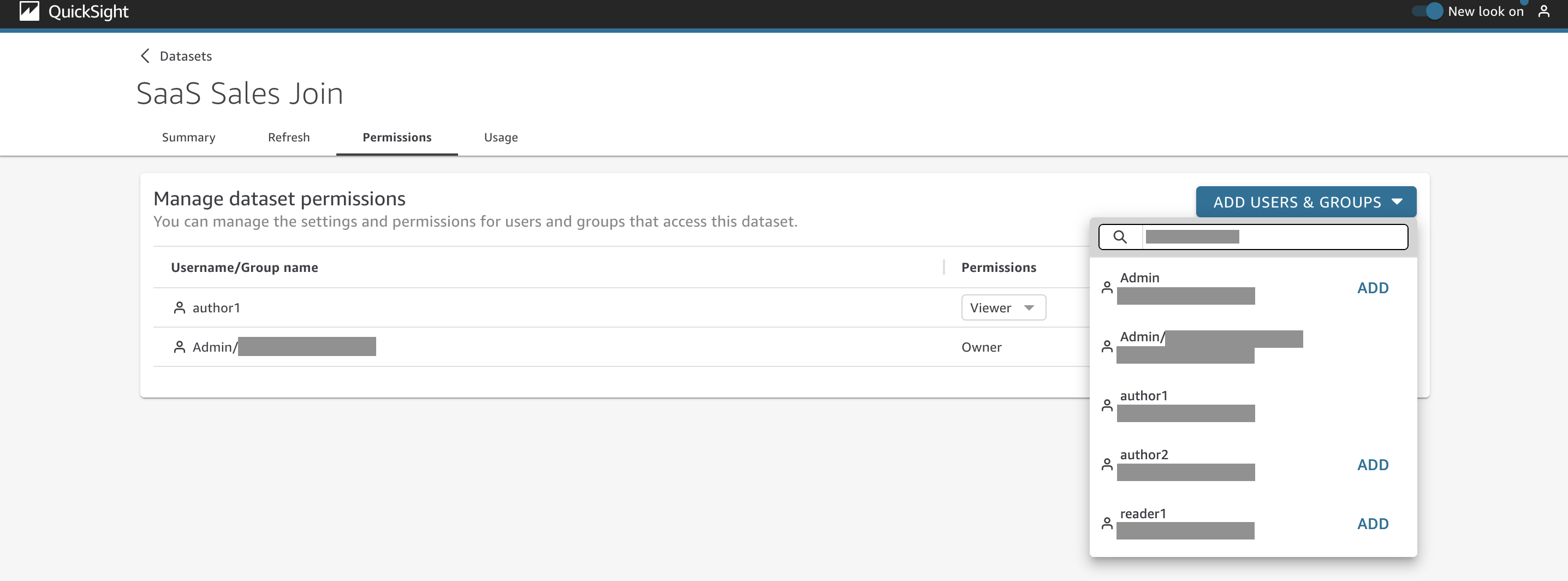Image resolution: width=1568 pixels, height=581 pixels.
Task: Click the Permissions column header
Action: (998, 268)
